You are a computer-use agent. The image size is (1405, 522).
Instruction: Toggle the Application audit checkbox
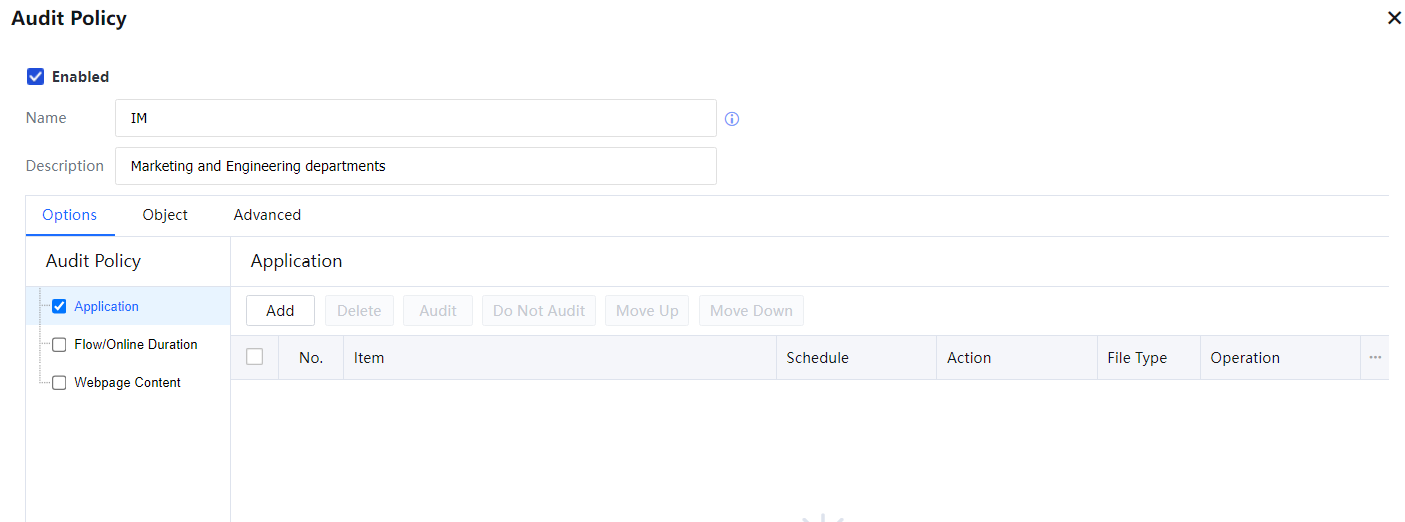59,307
